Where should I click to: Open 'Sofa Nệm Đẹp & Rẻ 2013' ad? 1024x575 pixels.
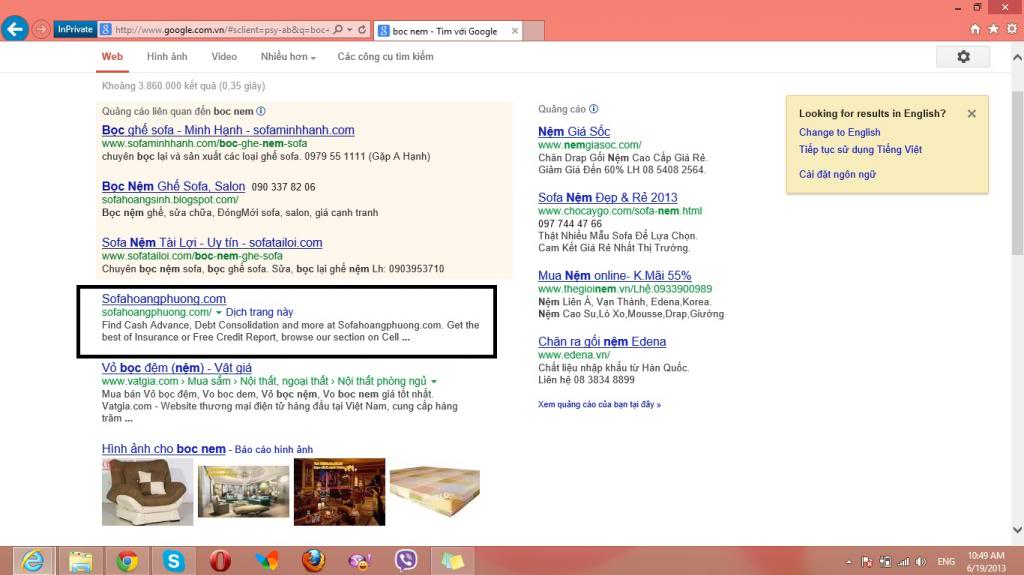pyautogui.click(x=607, y=197)
